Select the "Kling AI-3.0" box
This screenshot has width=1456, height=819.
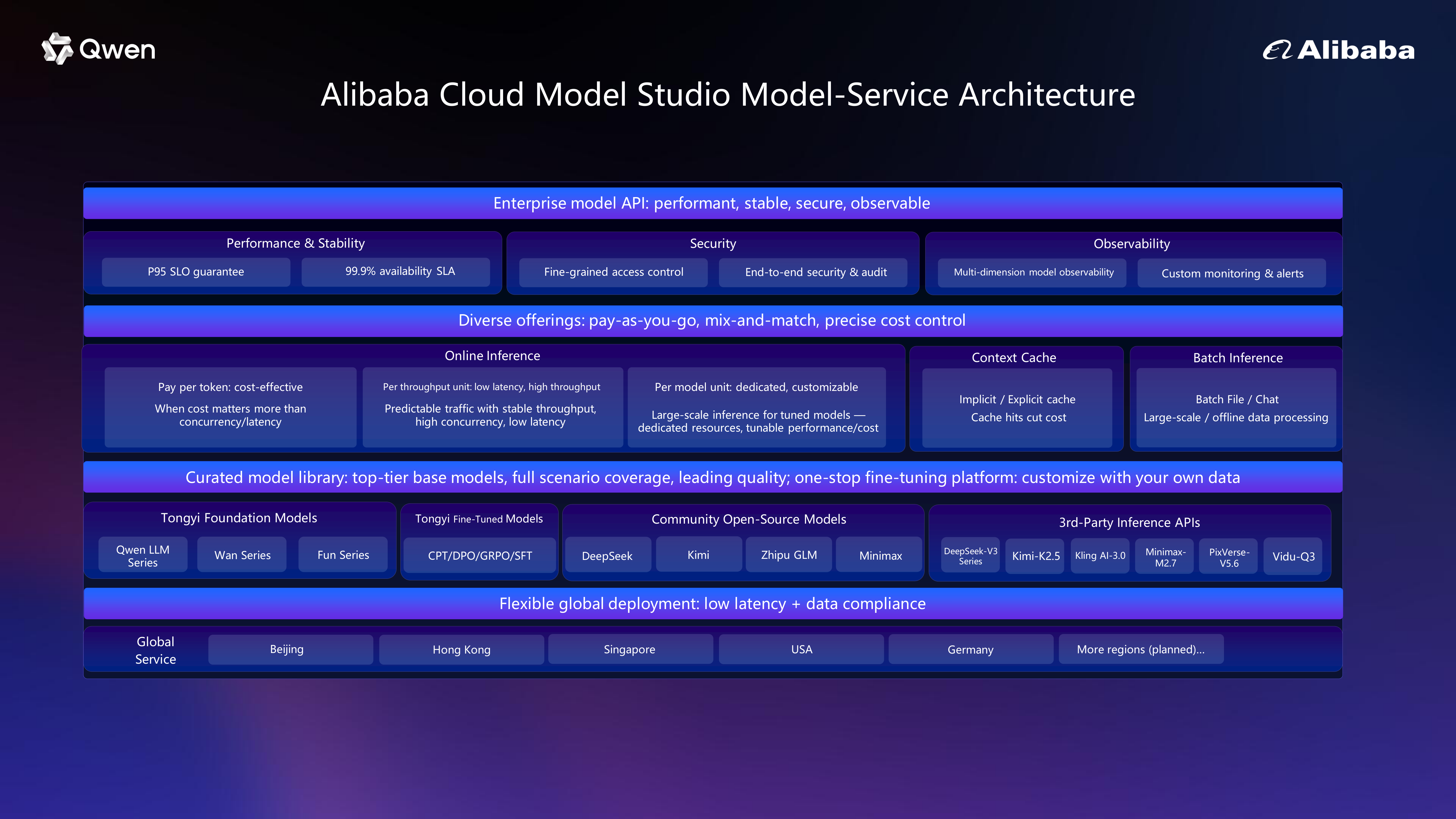(1100, 556)
